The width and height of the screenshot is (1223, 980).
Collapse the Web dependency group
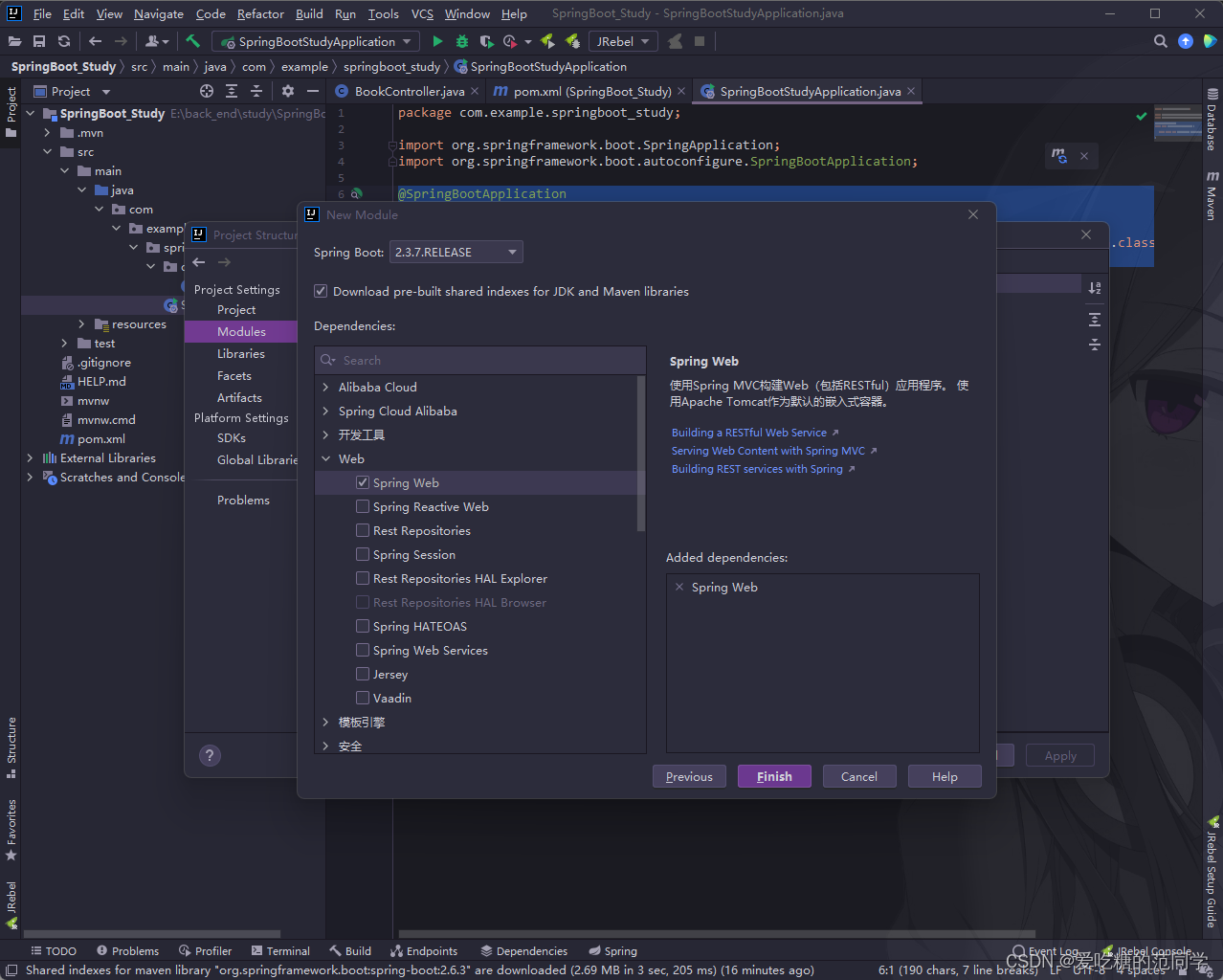coord(325,458)
